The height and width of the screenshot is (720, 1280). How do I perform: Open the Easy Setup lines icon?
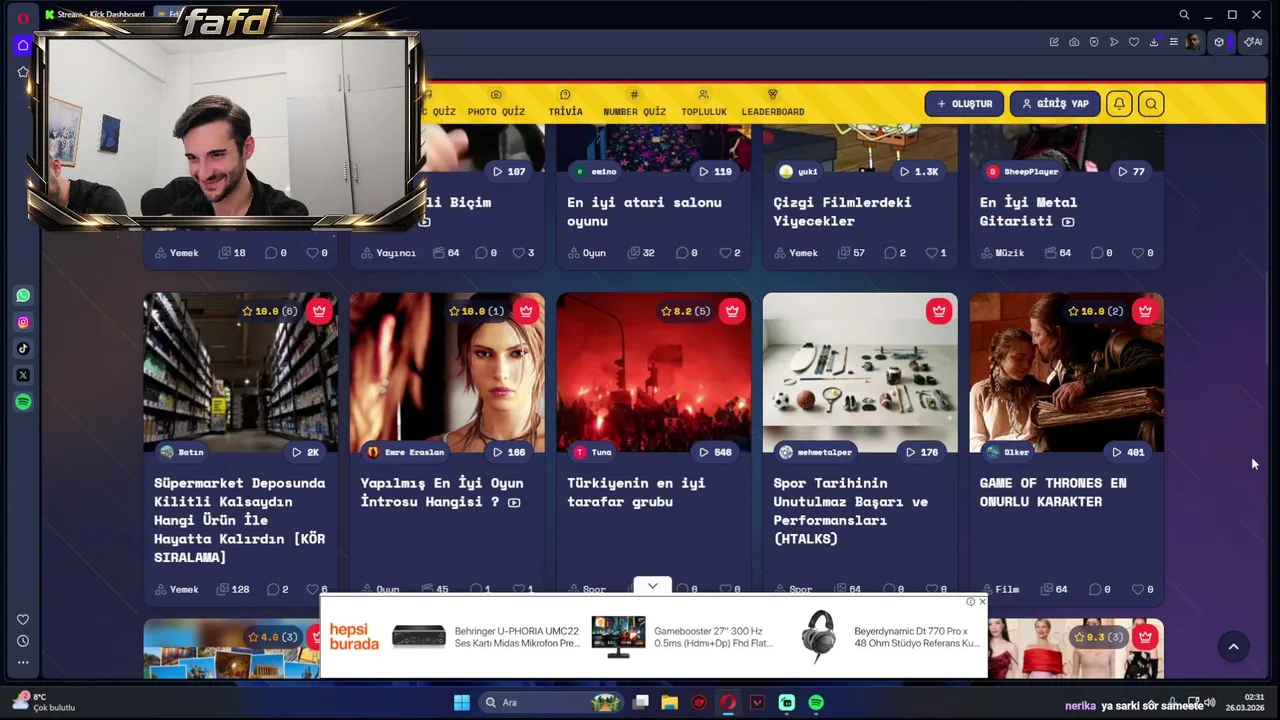[x=1174, y=42]
